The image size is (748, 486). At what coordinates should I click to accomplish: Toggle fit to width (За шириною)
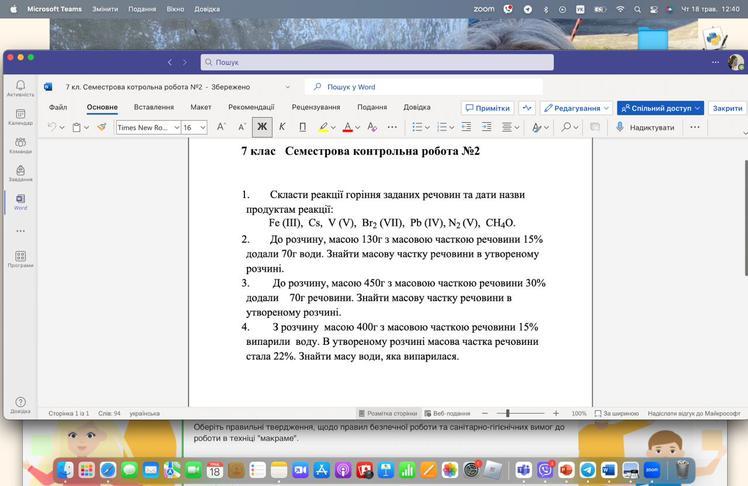(x=617, y=414)
